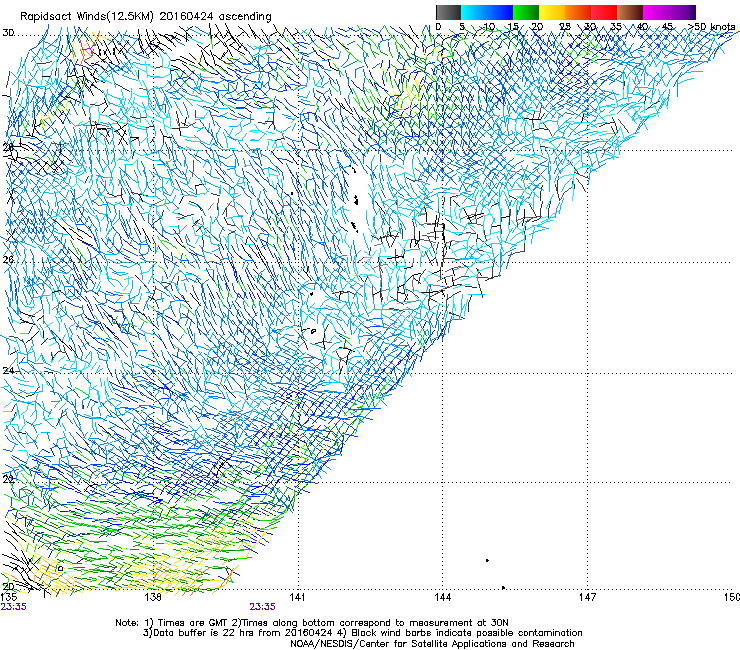Click the '>50 knots' legend label

(712, 27)
